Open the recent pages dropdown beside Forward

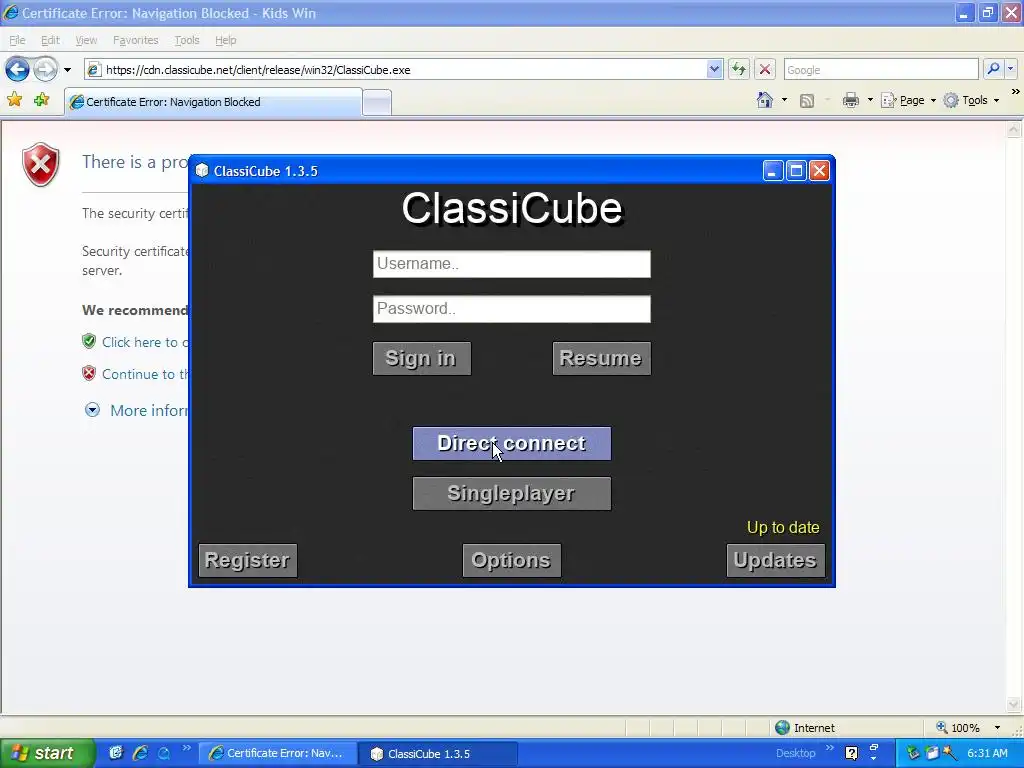(67, 70)
